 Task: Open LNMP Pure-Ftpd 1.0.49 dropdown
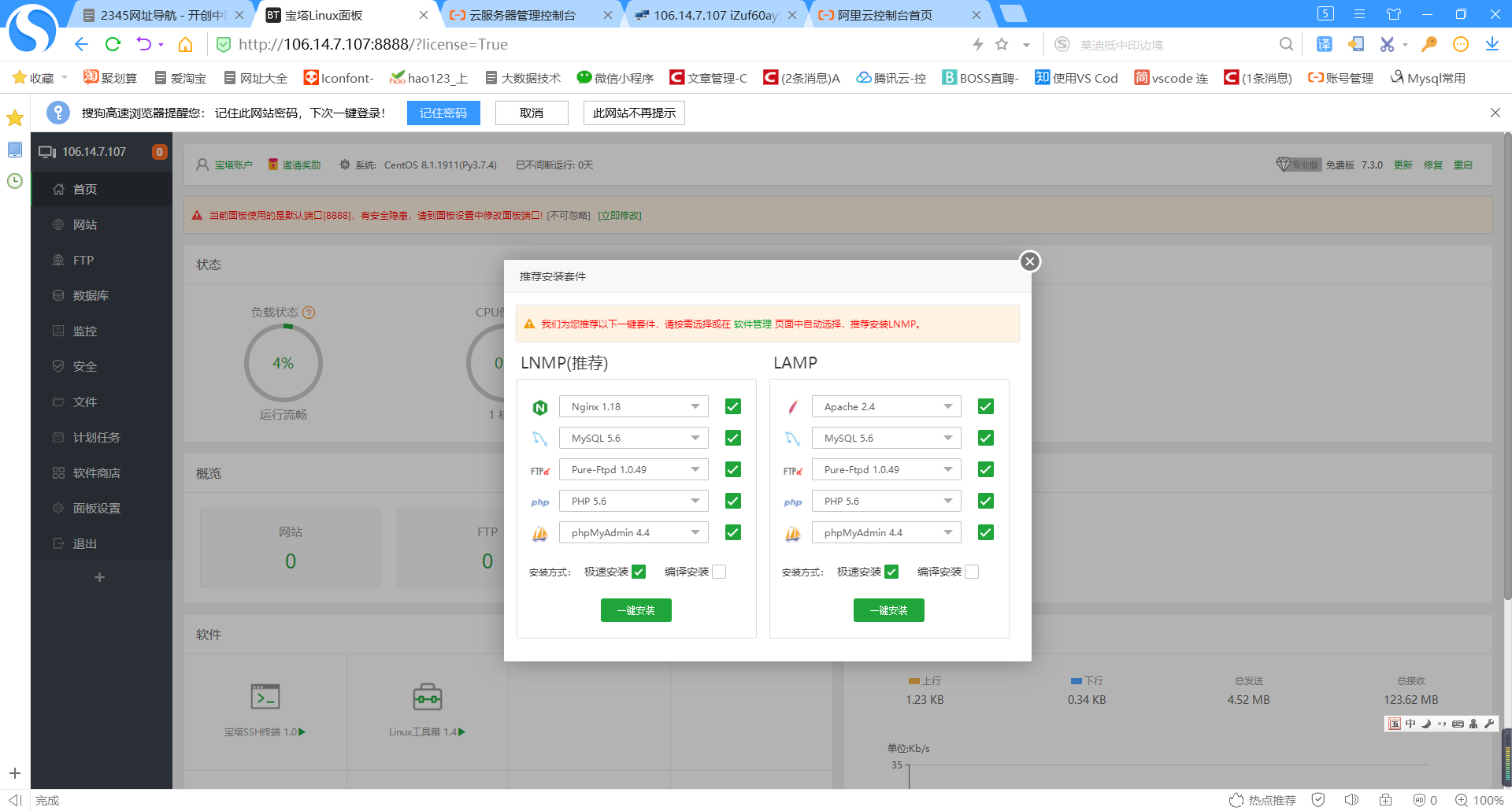(634, 469)
